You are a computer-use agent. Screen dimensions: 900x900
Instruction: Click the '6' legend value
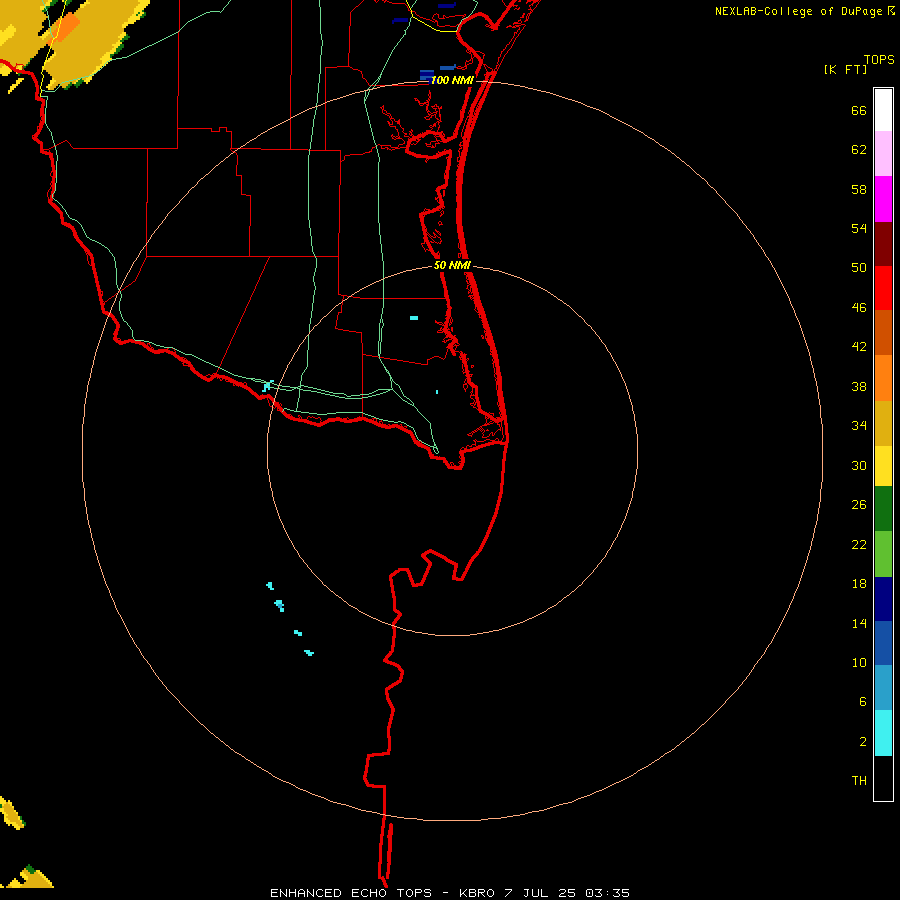(863, 701)
